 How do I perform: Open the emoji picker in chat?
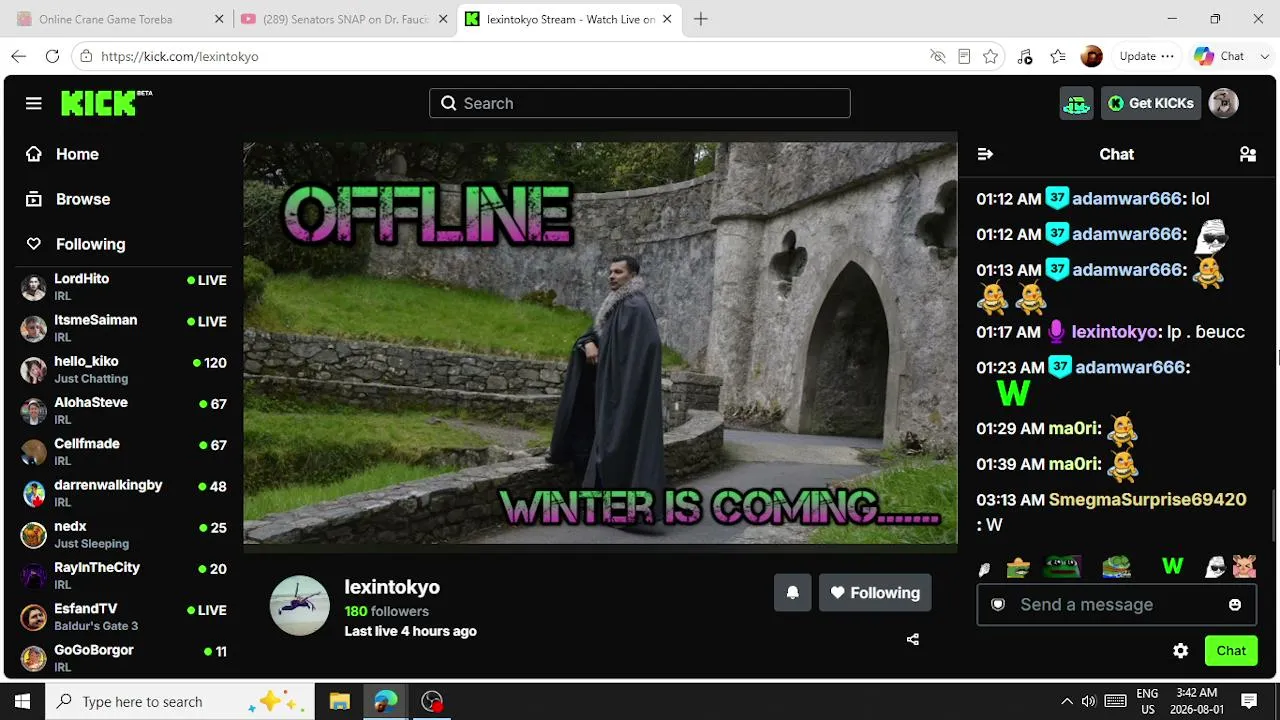coord(1235,605)
